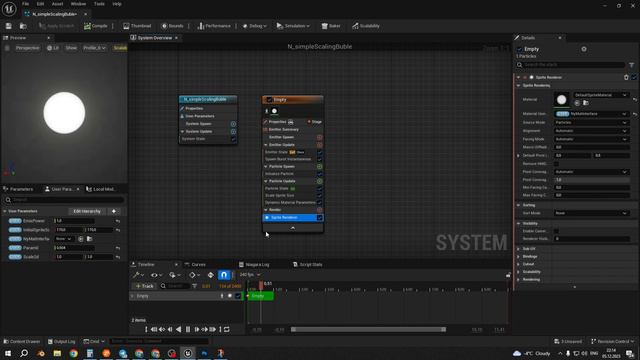Toggle the Empty emitter enabled checkbox in the node header
Image resolution: width=640 pixels, height=360 pixels.
coord(269,100)
